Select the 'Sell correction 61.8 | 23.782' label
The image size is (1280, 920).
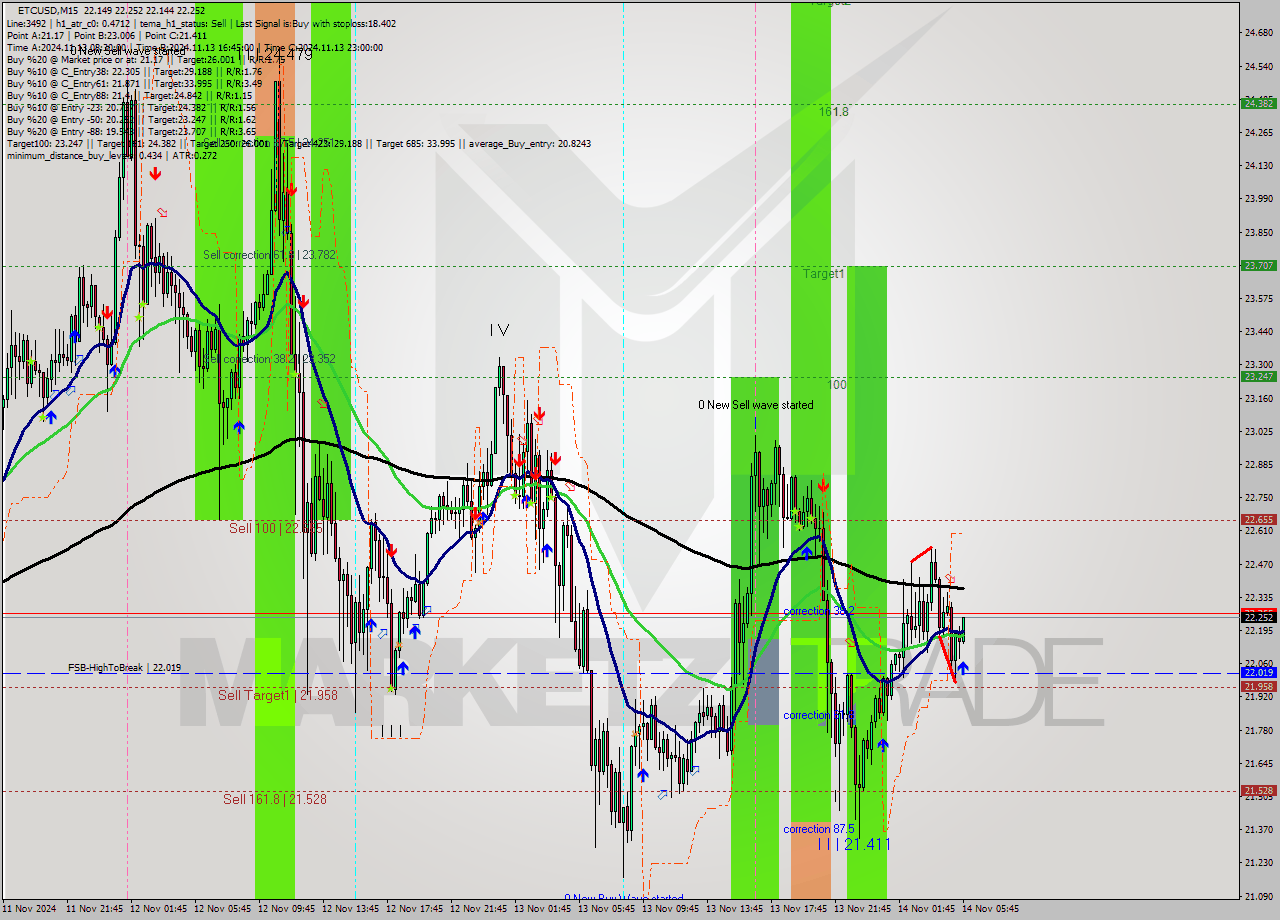pyautogui.click(x=269, y=255)
